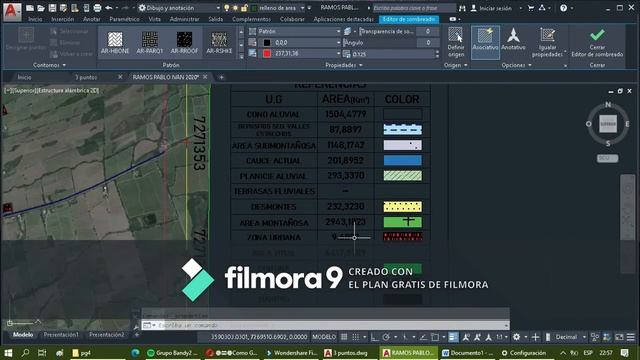The height and width of the screenshot is (360, 640).
Task: Toggle the Anotativo hatch option
Action: click(x=513, y=40)
